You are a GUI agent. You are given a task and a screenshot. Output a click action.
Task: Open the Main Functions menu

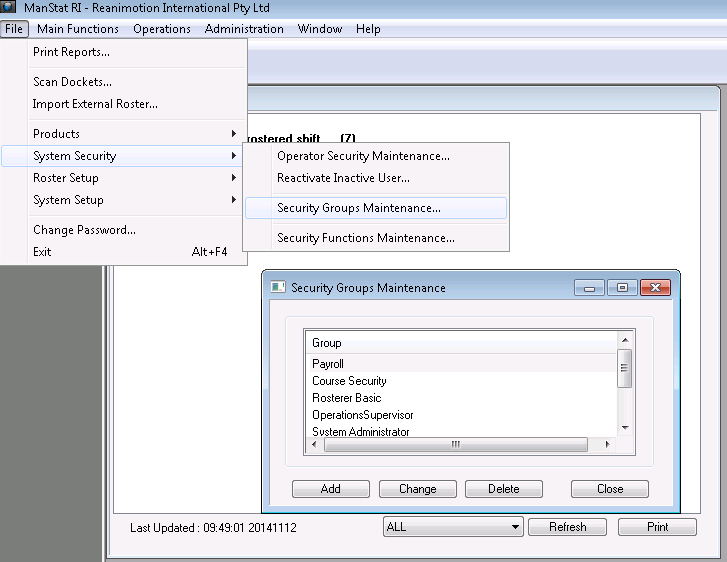point(78,29)
